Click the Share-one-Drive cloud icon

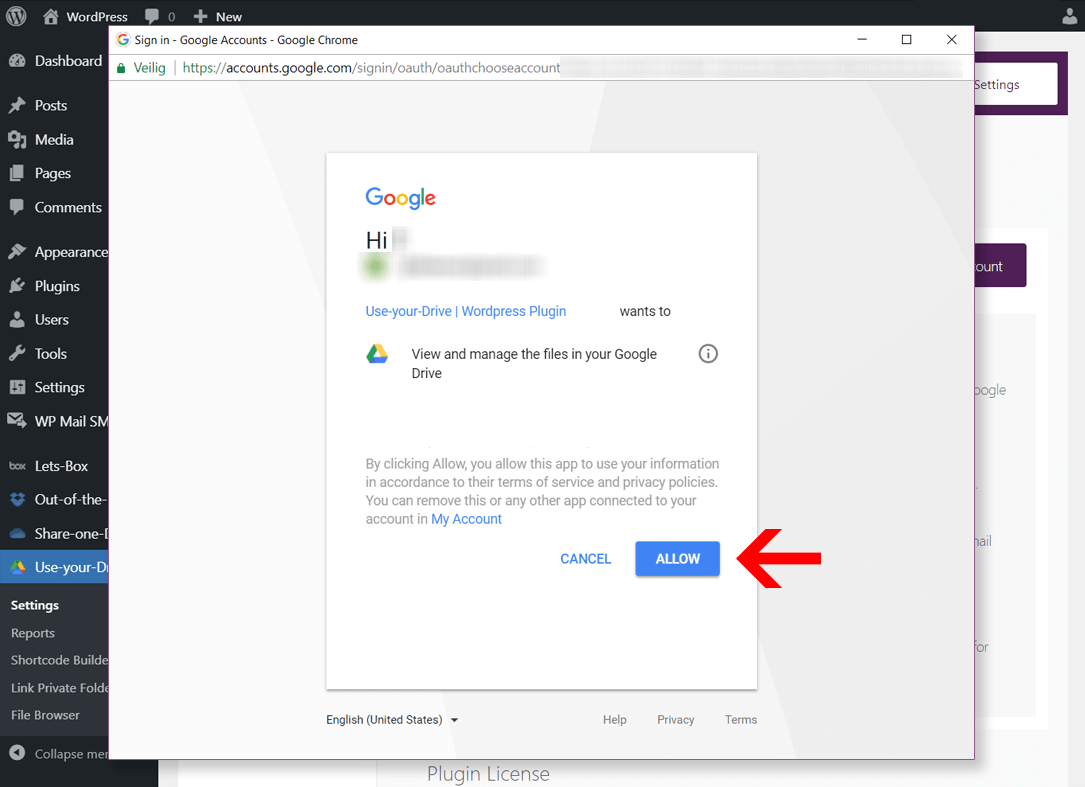pos(17,534)
